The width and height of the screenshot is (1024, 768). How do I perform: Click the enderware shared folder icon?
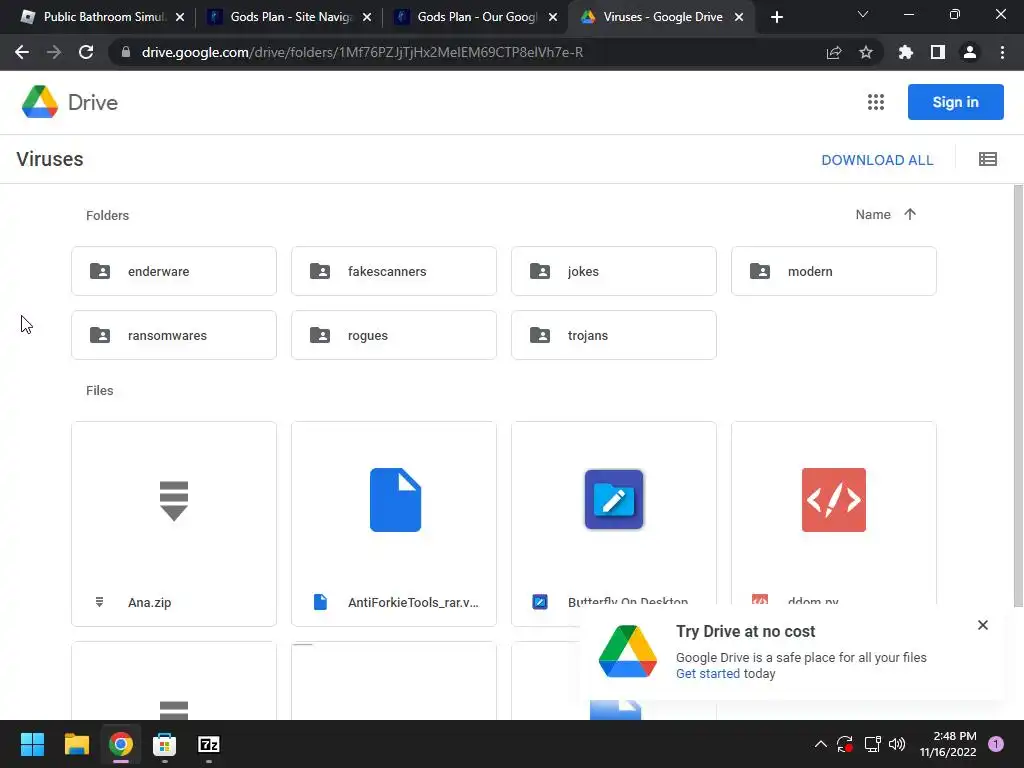(x=100, y=271)
